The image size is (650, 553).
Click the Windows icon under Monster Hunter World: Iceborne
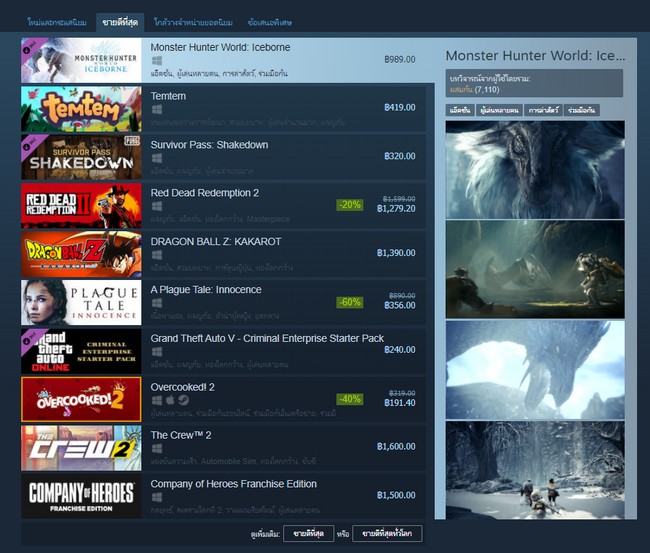[x=157, y=61]
